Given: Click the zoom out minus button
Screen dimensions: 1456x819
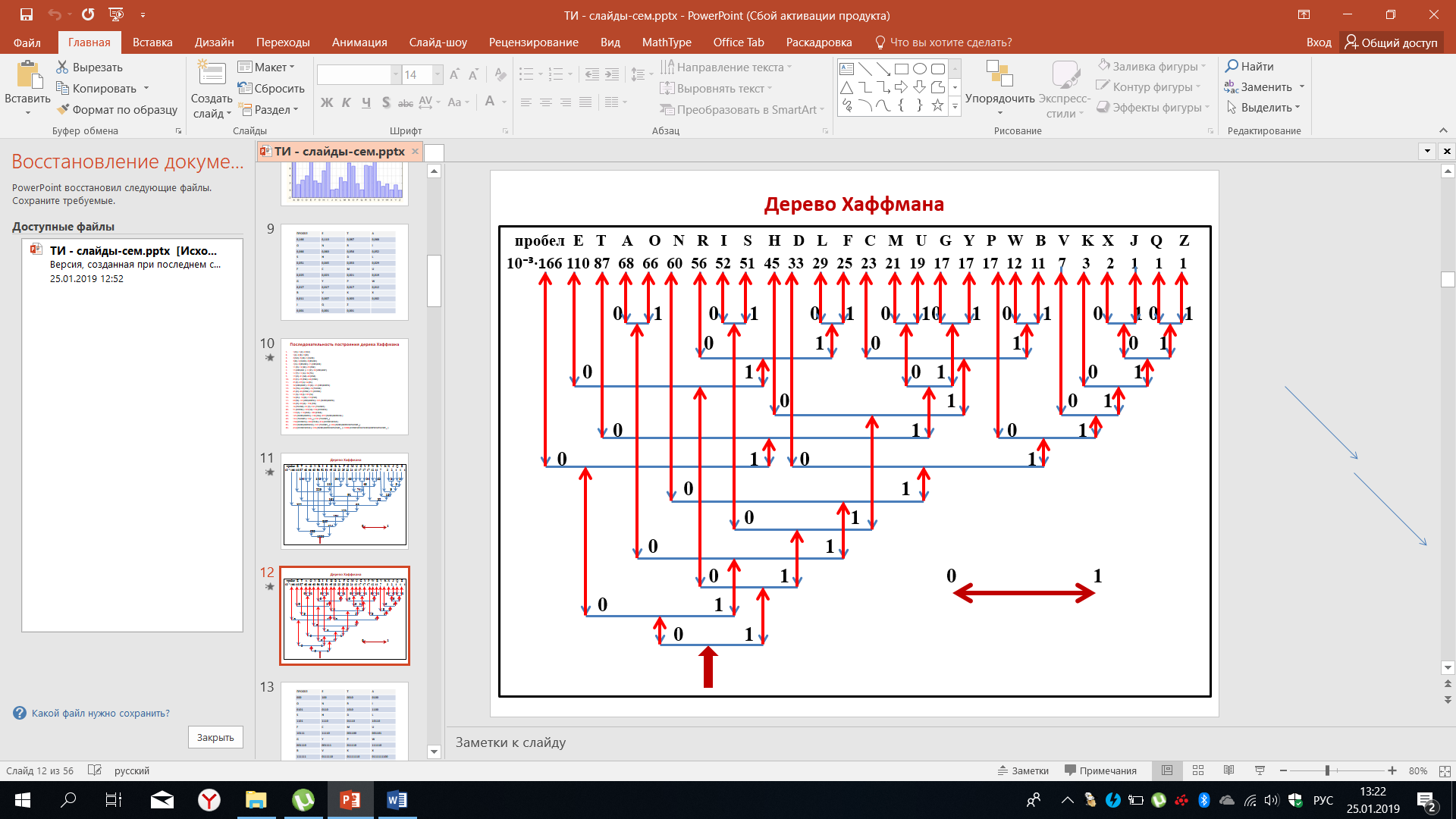Looking at the screenshot, I should click(x=1283, y=770).
